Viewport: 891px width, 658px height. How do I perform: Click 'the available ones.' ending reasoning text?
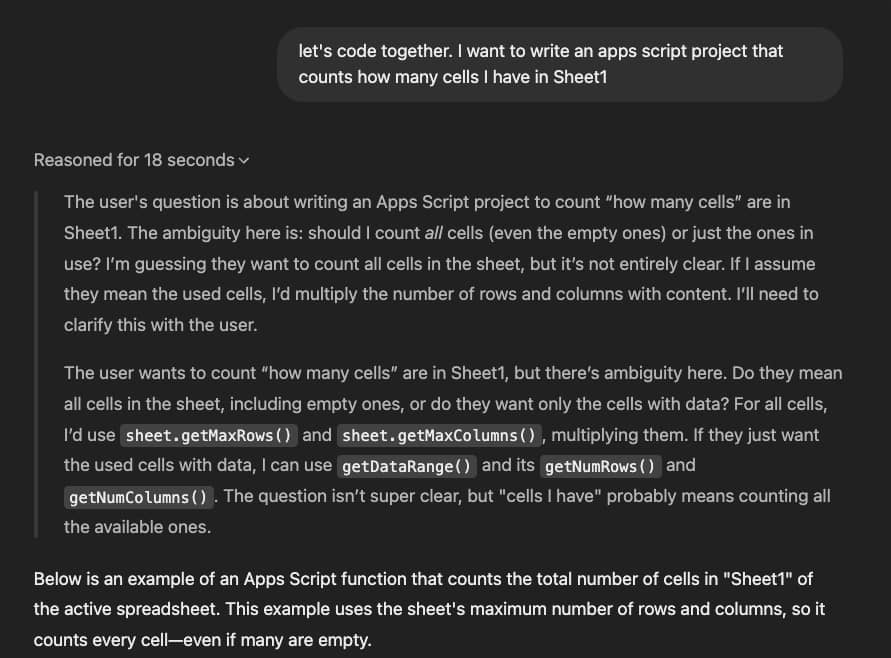tap(138, 526)
